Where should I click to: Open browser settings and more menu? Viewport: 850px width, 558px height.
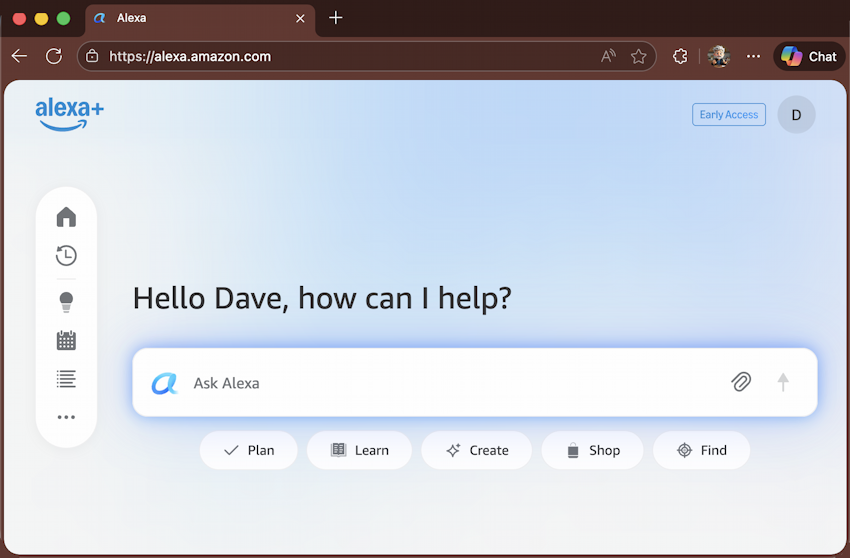point(754,56)
